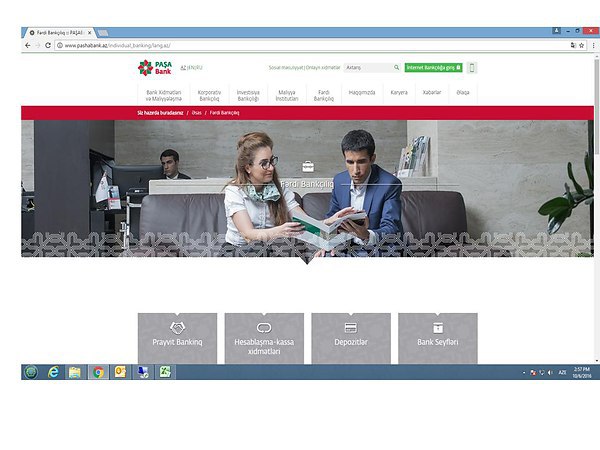The width and height of the screenshot is (600, 450).
Task: Open Chrome's menu button
Action: pos(593,45)
